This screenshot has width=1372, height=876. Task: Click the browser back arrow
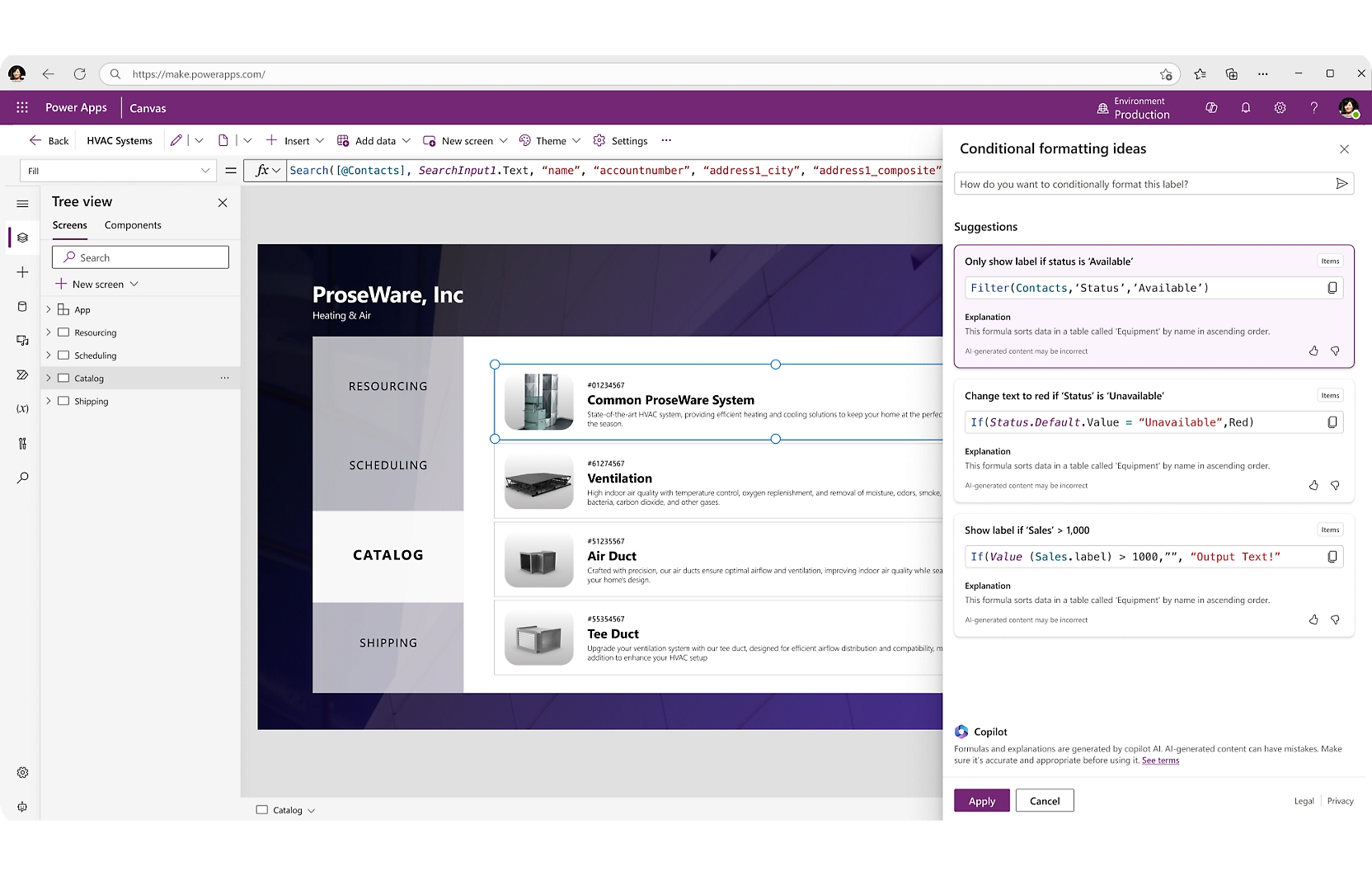pyautogui.click(x=48, y=74)
